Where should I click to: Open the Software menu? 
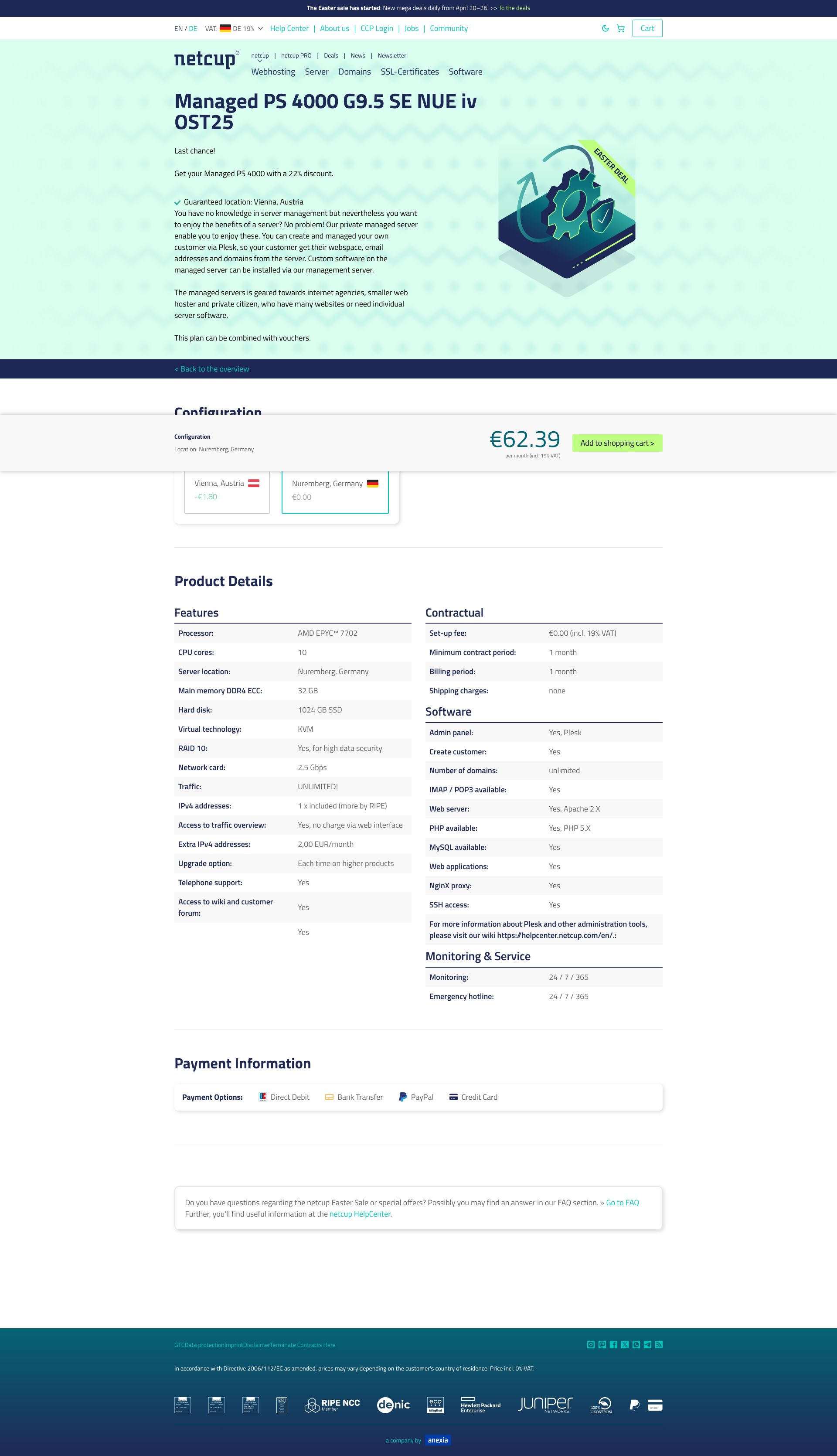(x=466, y=72)
